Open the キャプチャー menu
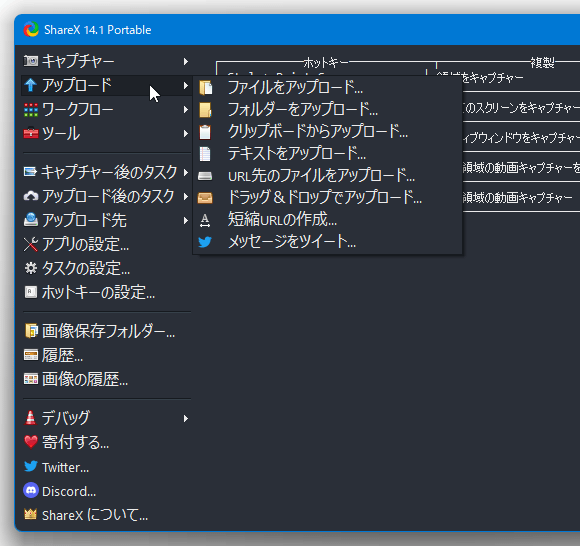Viewport: 580px width, 546px height. tap(107, 61)
